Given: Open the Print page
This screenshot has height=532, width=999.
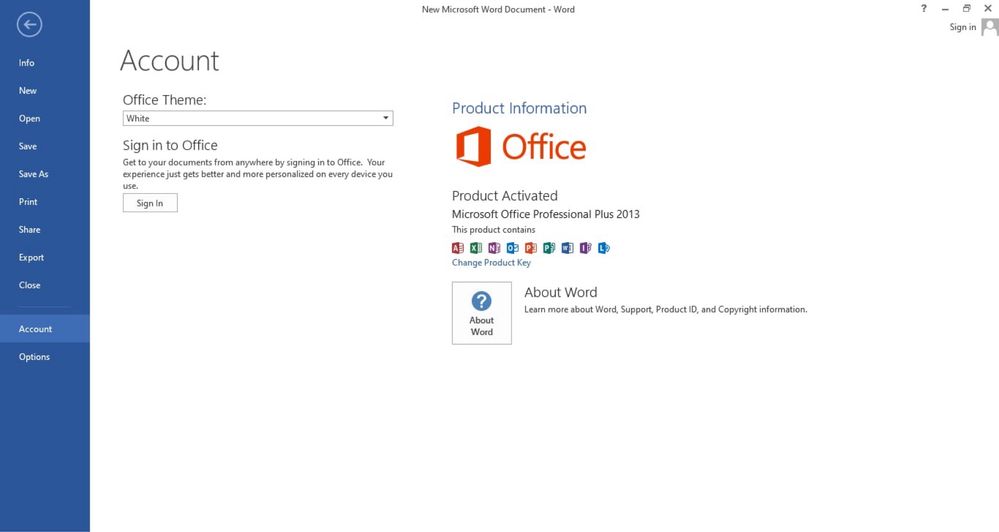Looking at the screenshot, I should (x=45, y=202).
